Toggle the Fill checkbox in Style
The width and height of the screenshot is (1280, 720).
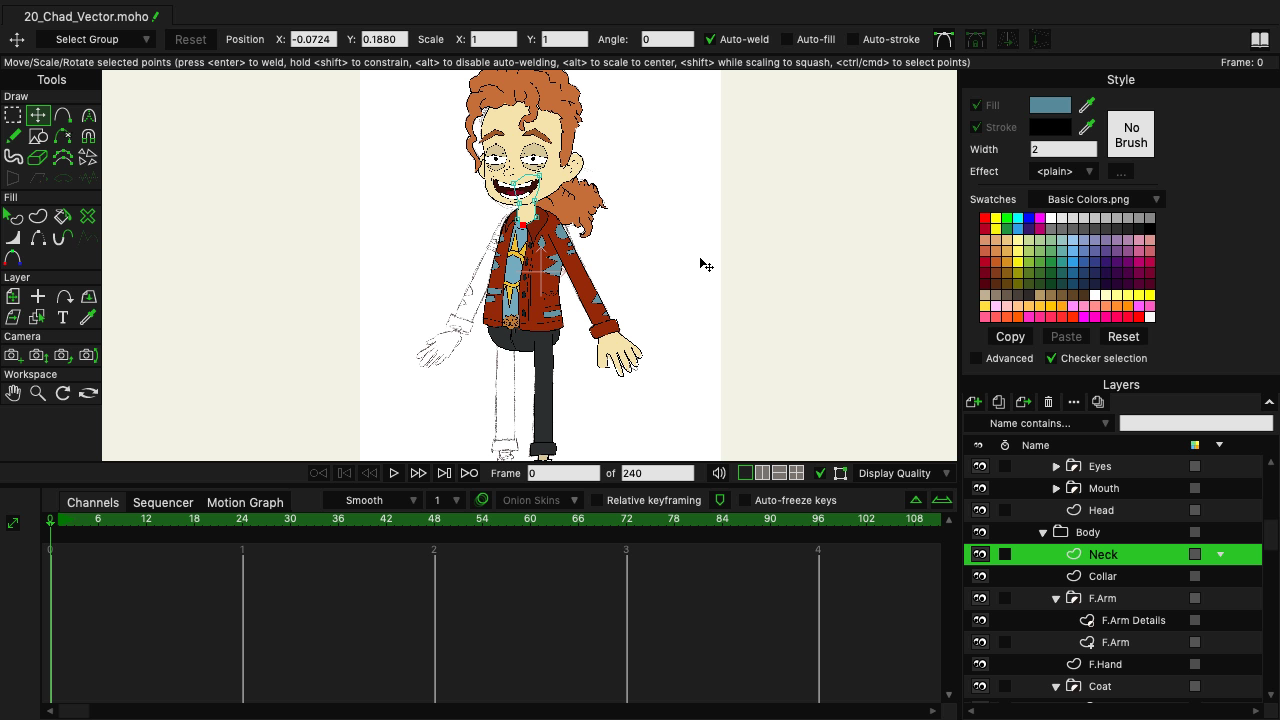point(976,105)
